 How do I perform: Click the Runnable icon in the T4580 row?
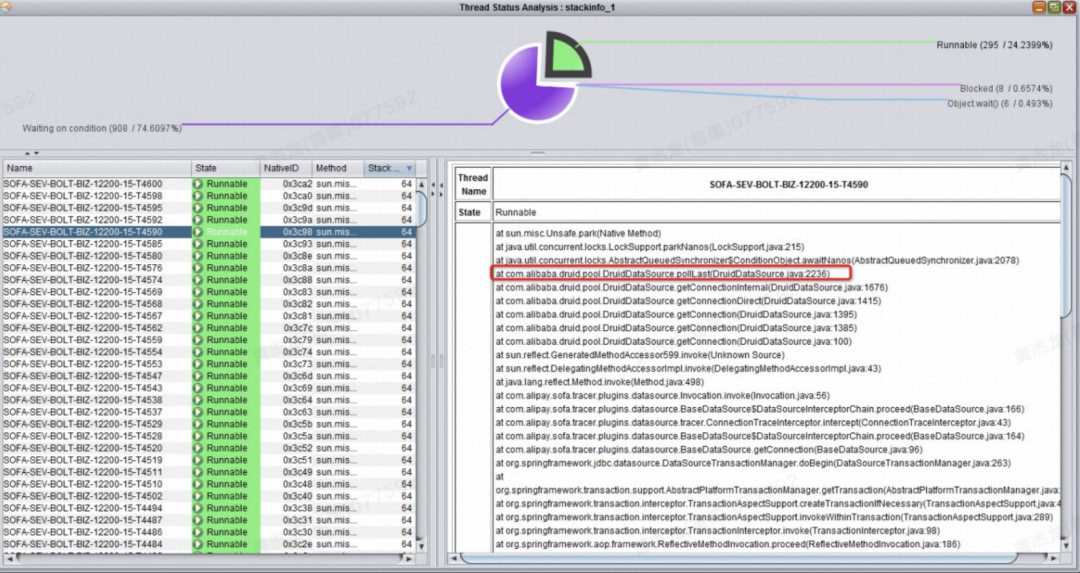tap(198, 256)
